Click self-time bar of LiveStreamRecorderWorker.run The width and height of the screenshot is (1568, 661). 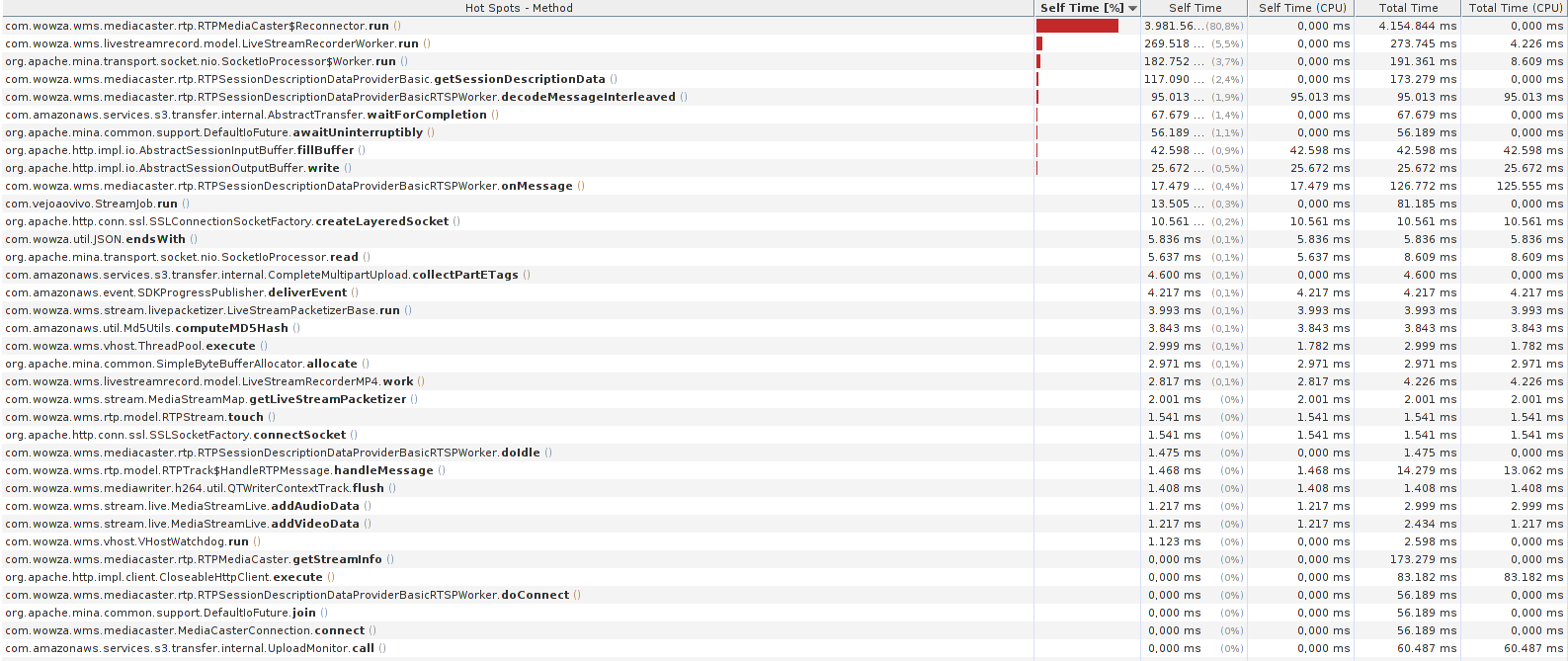[1039, 43]
